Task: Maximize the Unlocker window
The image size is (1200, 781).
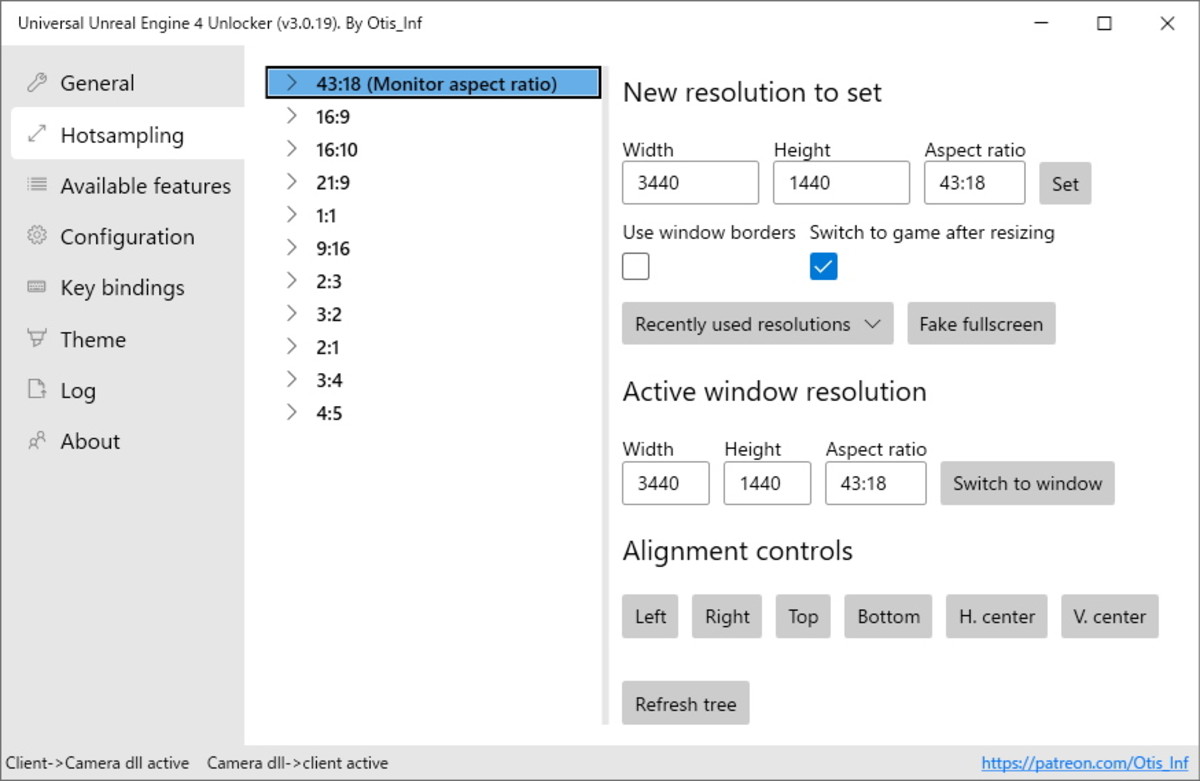Action: pyautogui.click(x=1104, y=23)
